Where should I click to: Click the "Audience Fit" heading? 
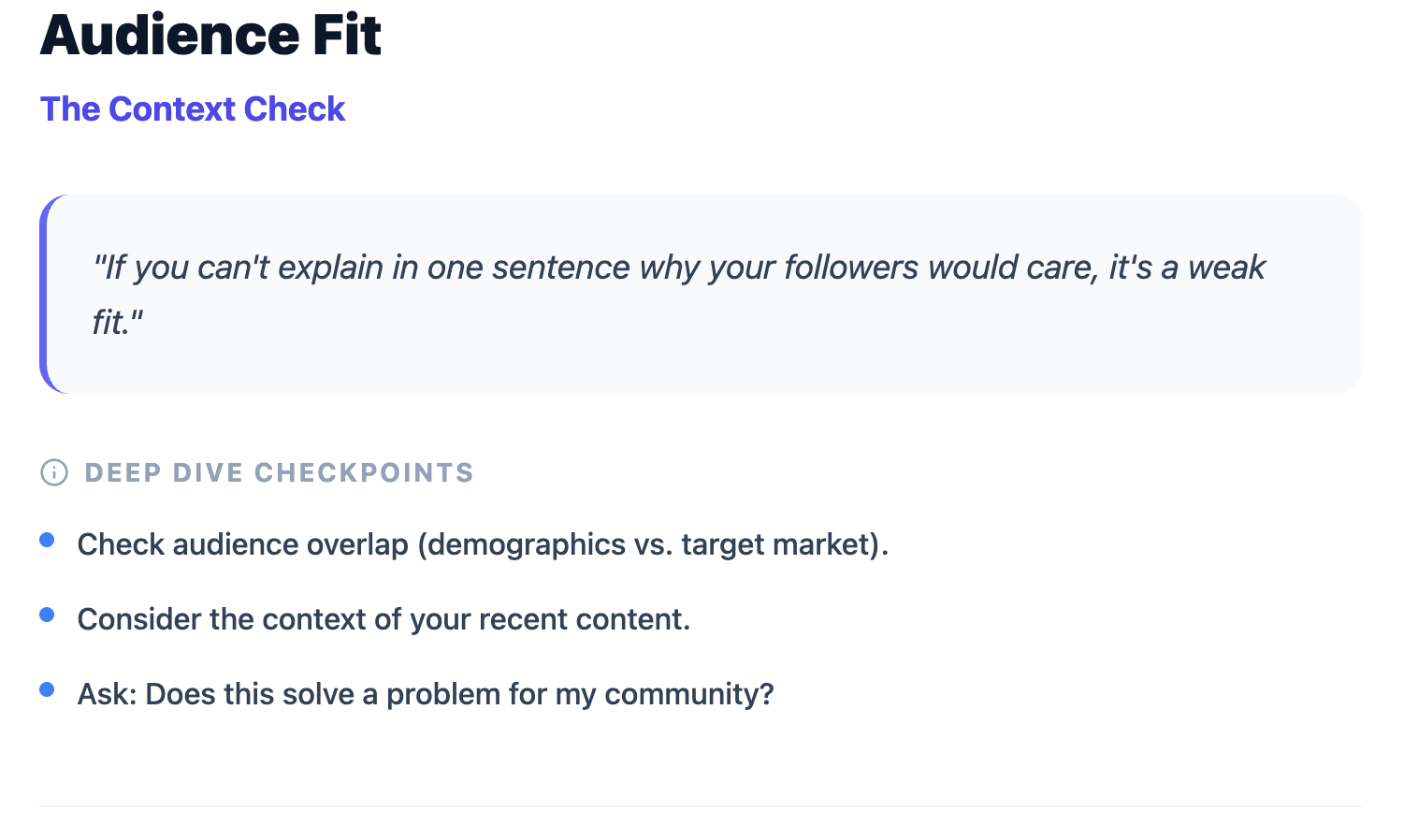[x=210, y=36]
